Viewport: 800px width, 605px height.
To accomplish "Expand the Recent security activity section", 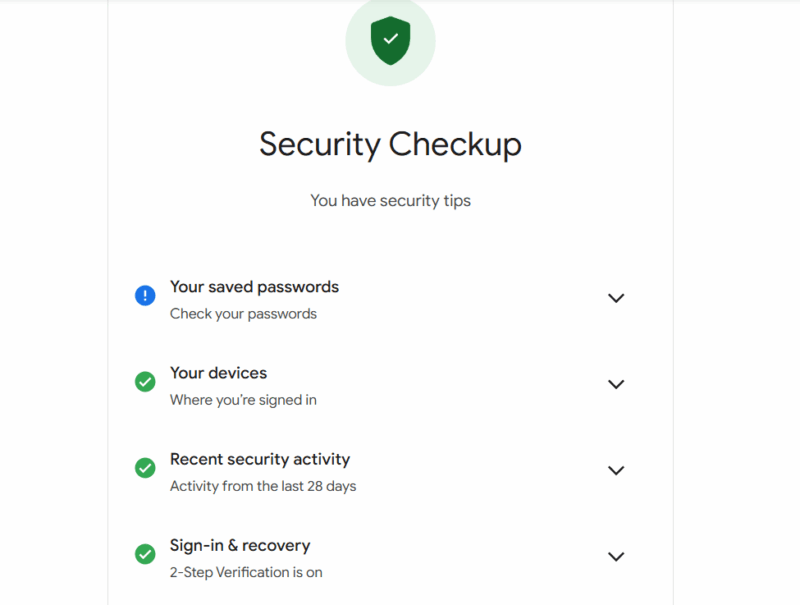I will coord(616,470).
